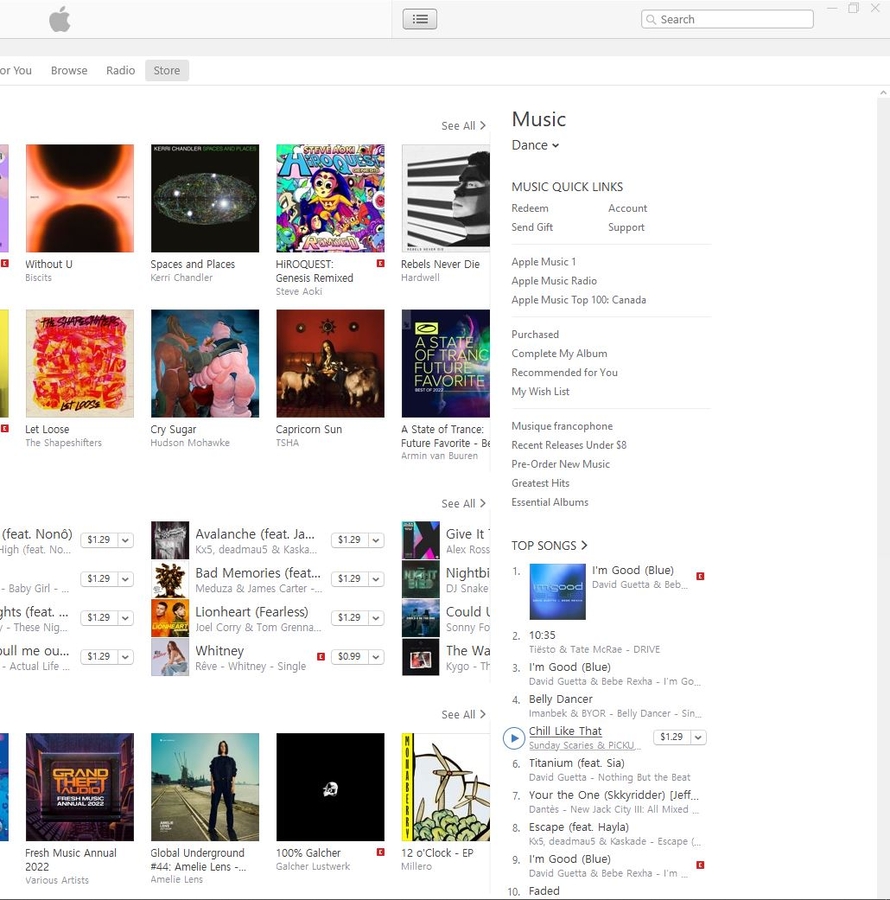Open the My Wish List link
This screenshot has width=890, height=900.
coord(540,391)
